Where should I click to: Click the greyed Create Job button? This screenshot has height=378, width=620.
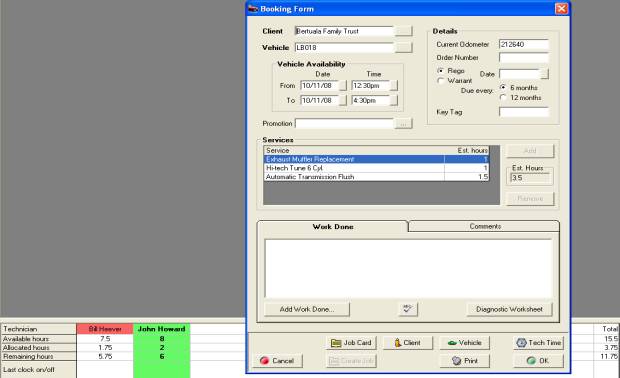(351, 361)
